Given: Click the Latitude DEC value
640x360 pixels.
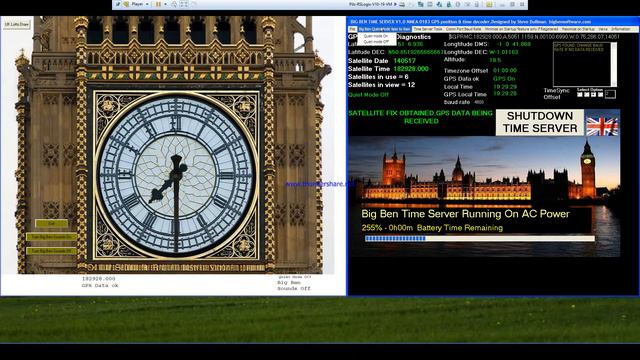Looking at the screenshot, I should 415,52.
